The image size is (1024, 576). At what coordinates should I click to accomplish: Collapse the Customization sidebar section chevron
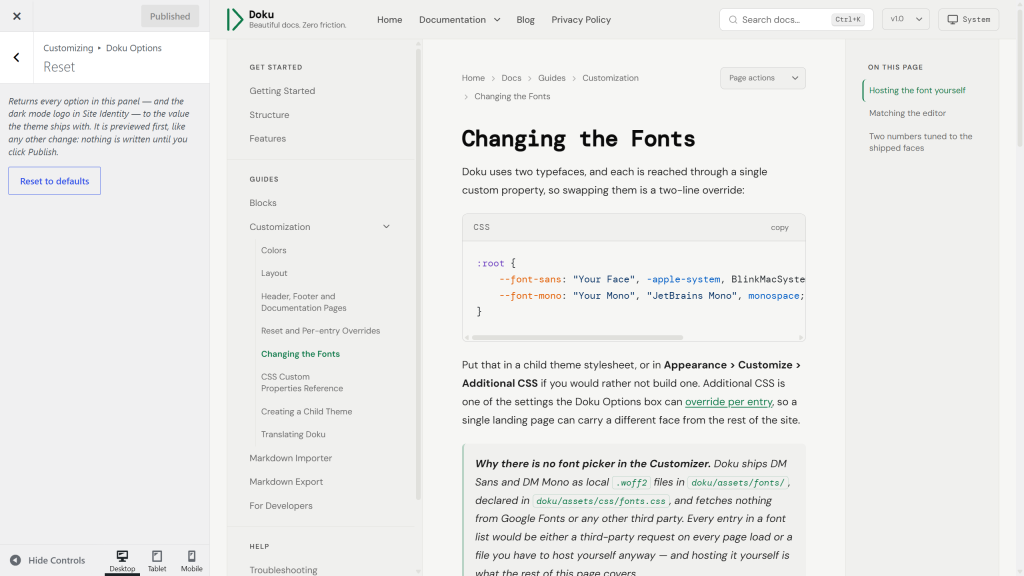pyautogui.click(x=386, y=227)
